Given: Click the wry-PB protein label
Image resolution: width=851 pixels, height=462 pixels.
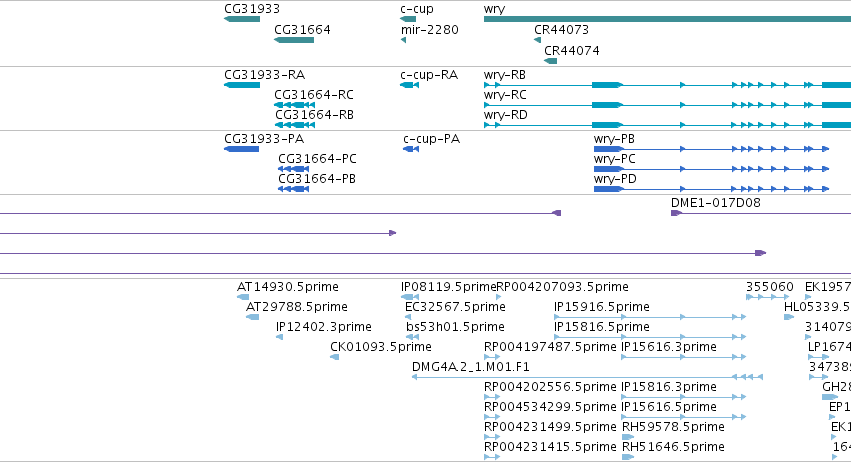Looking at the screenshot, I should click(614, 139).
